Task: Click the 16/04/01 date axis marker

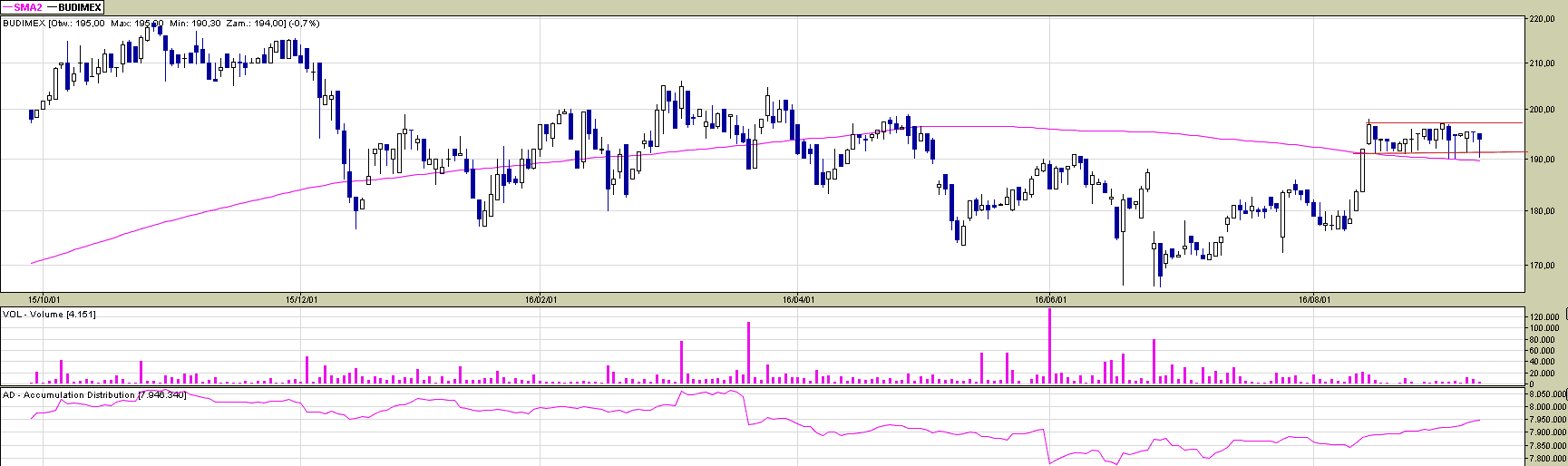Action: [x=796, y=298]
